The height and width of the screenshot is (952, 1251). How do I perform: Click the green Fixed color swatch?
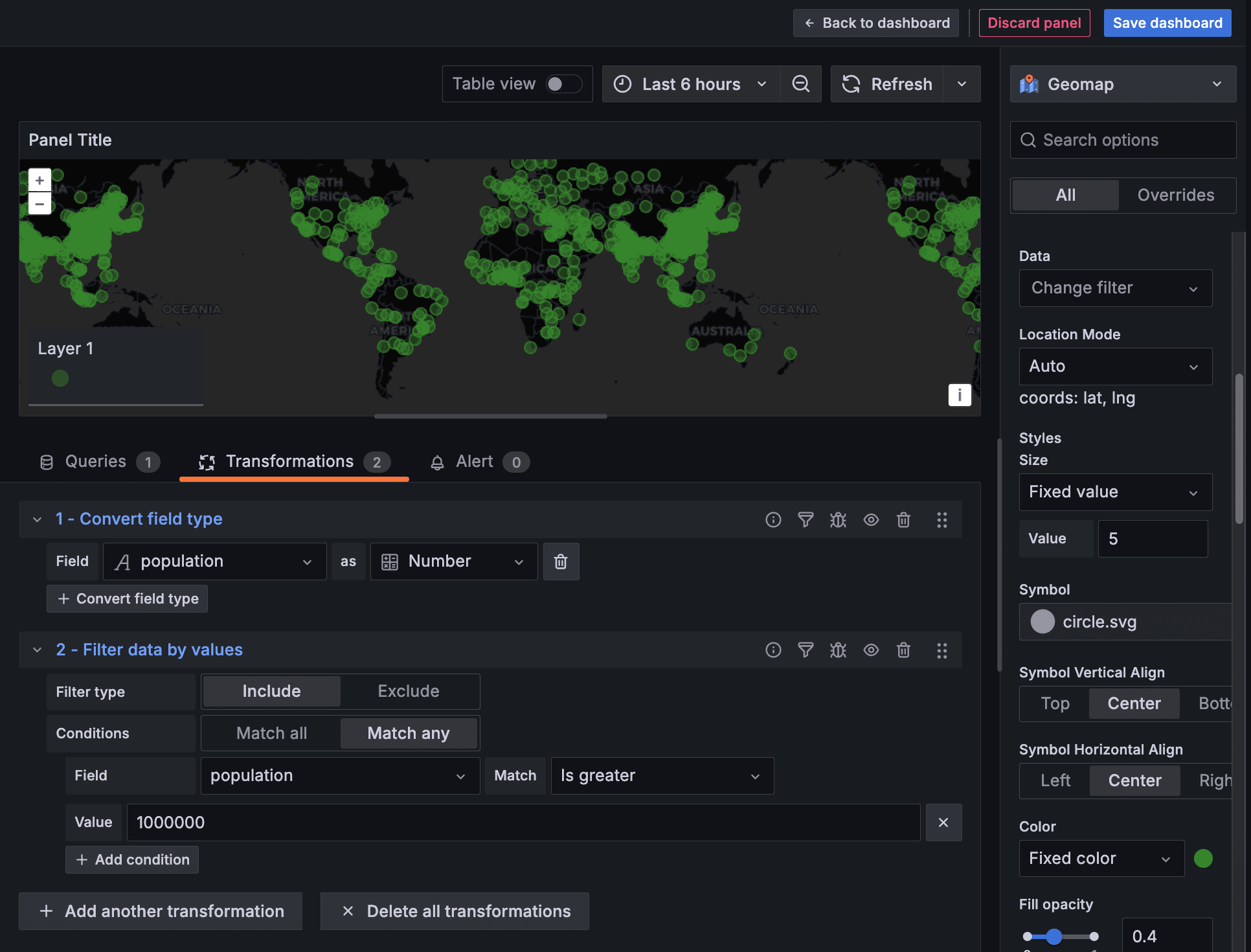point(1203,858)
